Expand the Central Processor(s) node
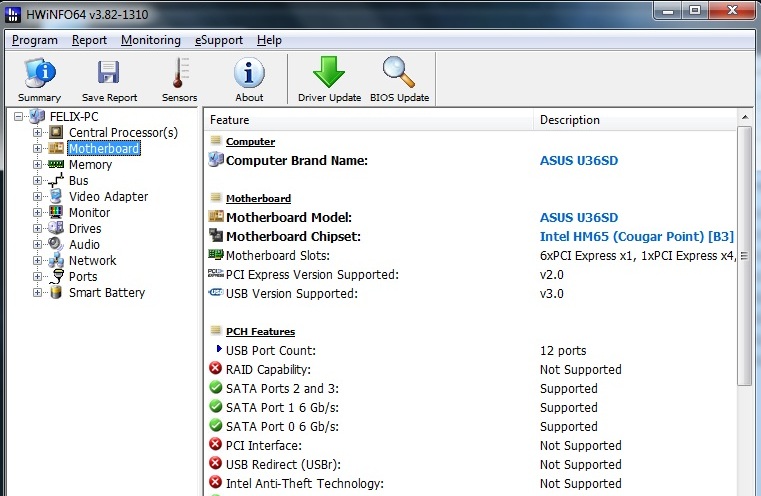The image size is (761, 496). pos(37,132)
